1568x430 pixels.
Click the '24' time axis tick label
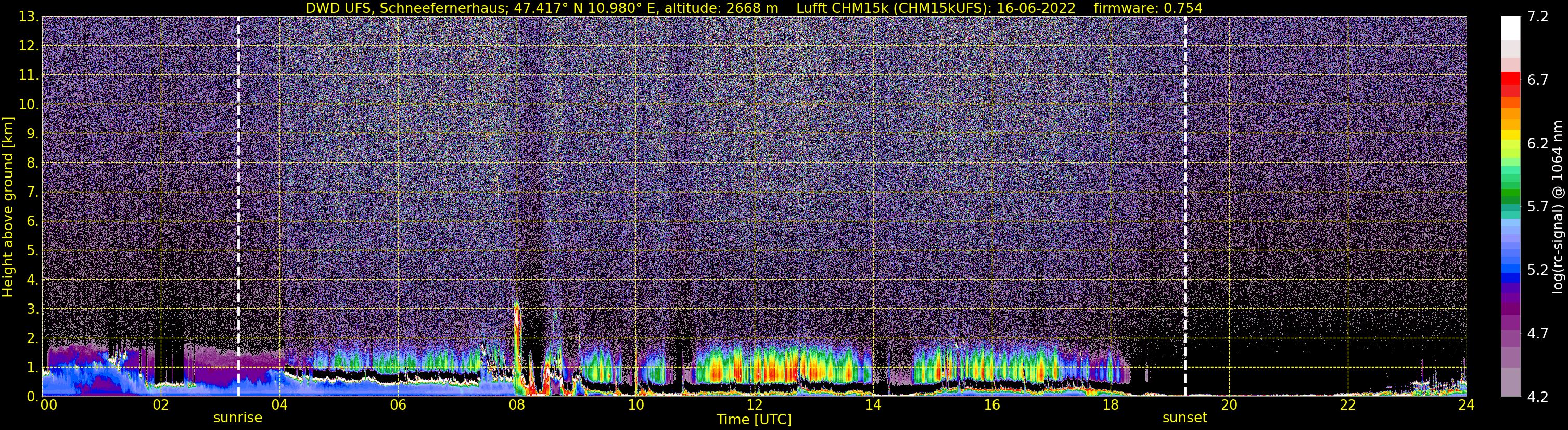pyautogui.click(x=1467, y=405)
